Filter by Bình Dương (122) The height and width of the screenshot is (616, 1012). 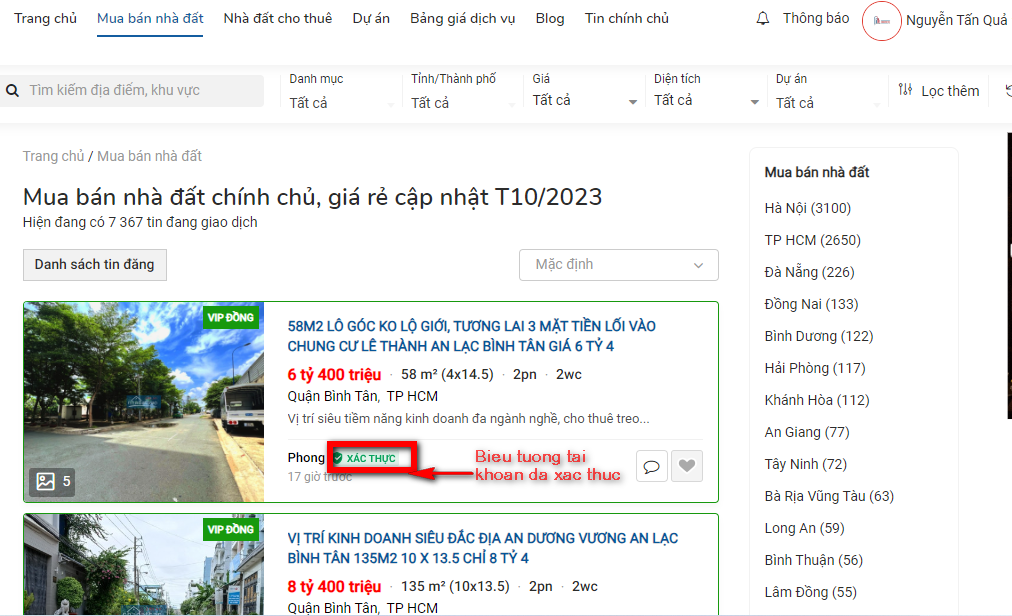click(x=818, y=336)
